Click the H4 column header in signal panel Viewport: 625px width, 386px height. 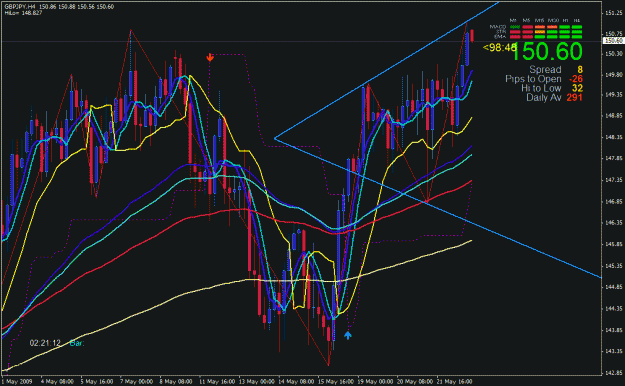coord(577,20)
